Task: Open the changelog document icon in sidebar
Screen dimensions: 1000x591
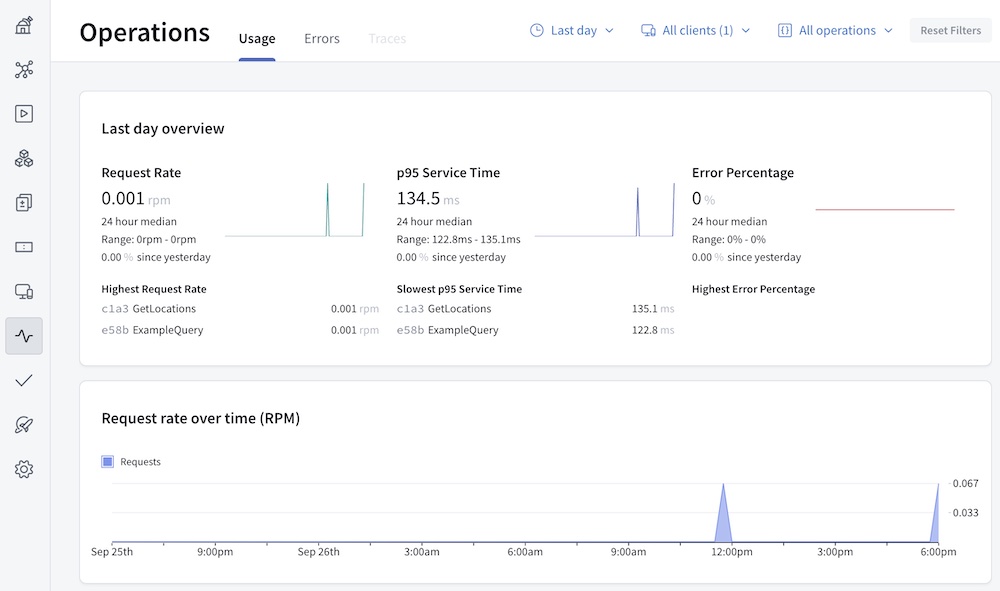Action: (24, 203)
